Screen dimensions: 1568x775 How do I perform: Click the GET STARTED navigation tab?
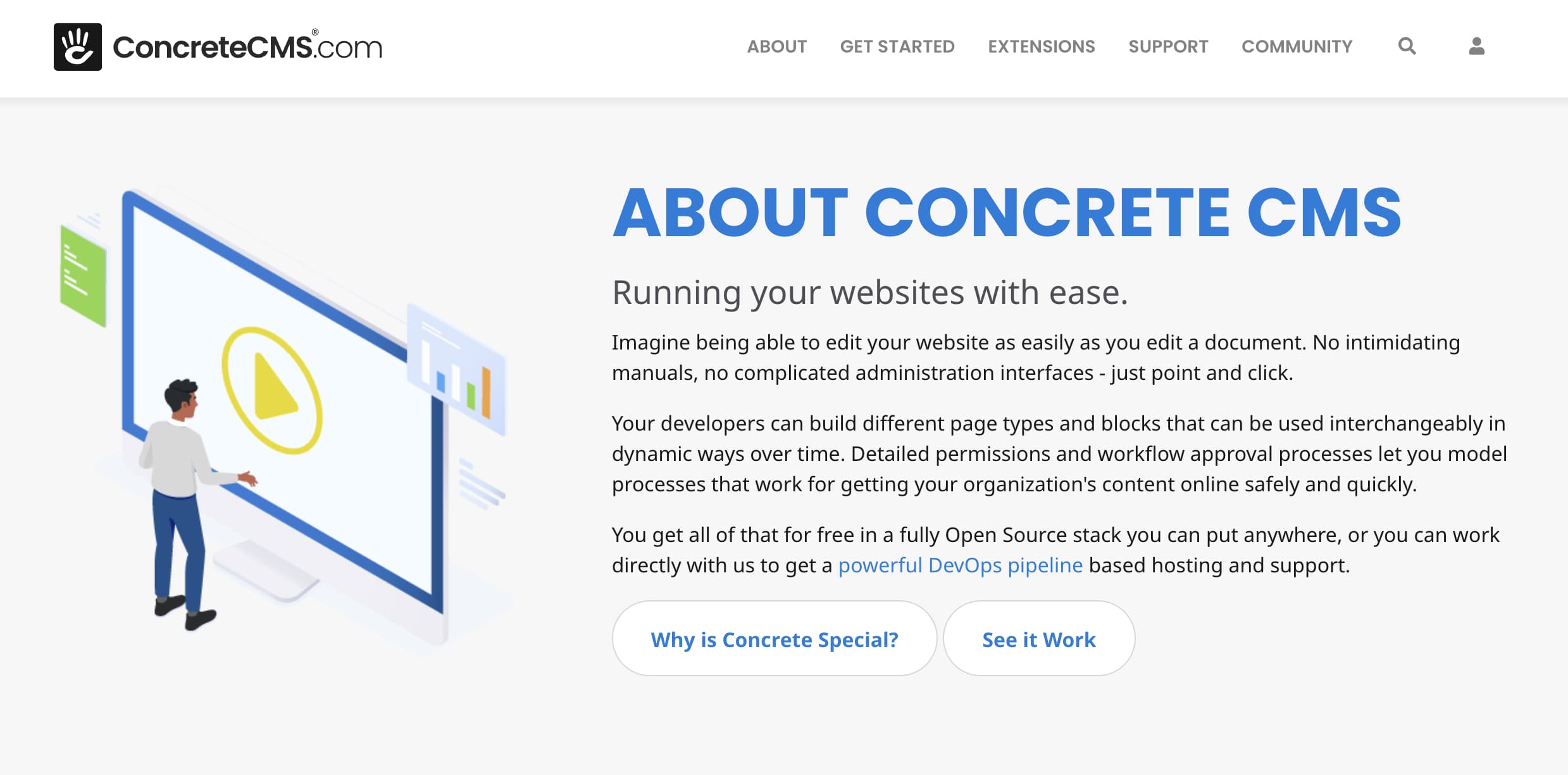click(x=897, y=46)
